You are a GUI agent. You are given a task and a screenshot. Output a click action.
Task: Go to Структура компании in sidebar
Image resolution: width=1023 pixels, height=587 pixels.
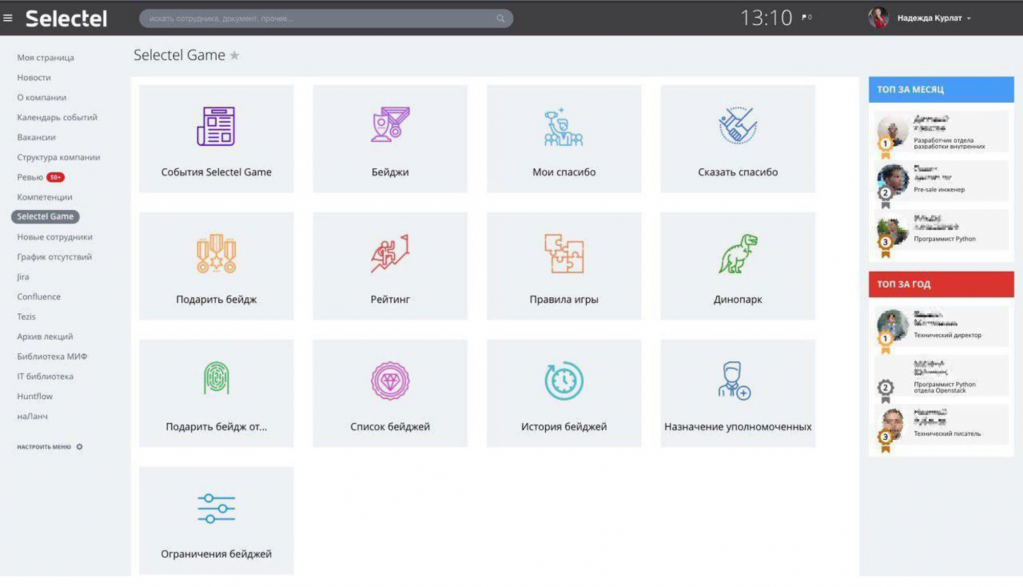point(58,157)
